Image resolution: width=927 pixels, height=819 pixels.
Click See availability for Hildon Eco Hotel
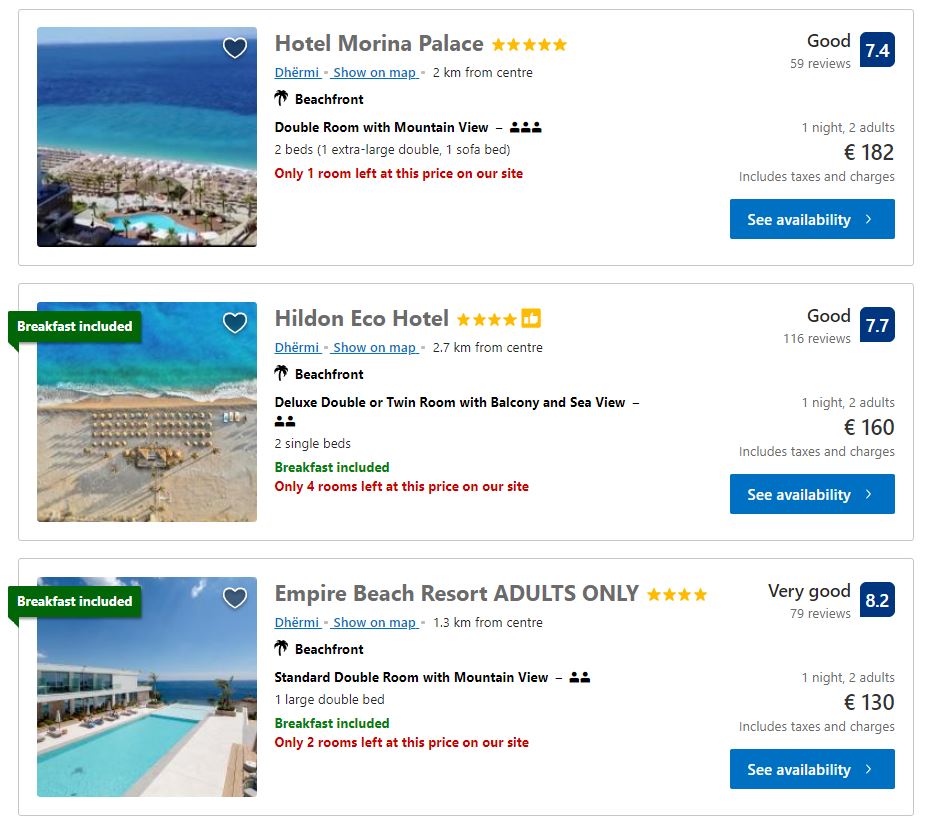[812, 494]
